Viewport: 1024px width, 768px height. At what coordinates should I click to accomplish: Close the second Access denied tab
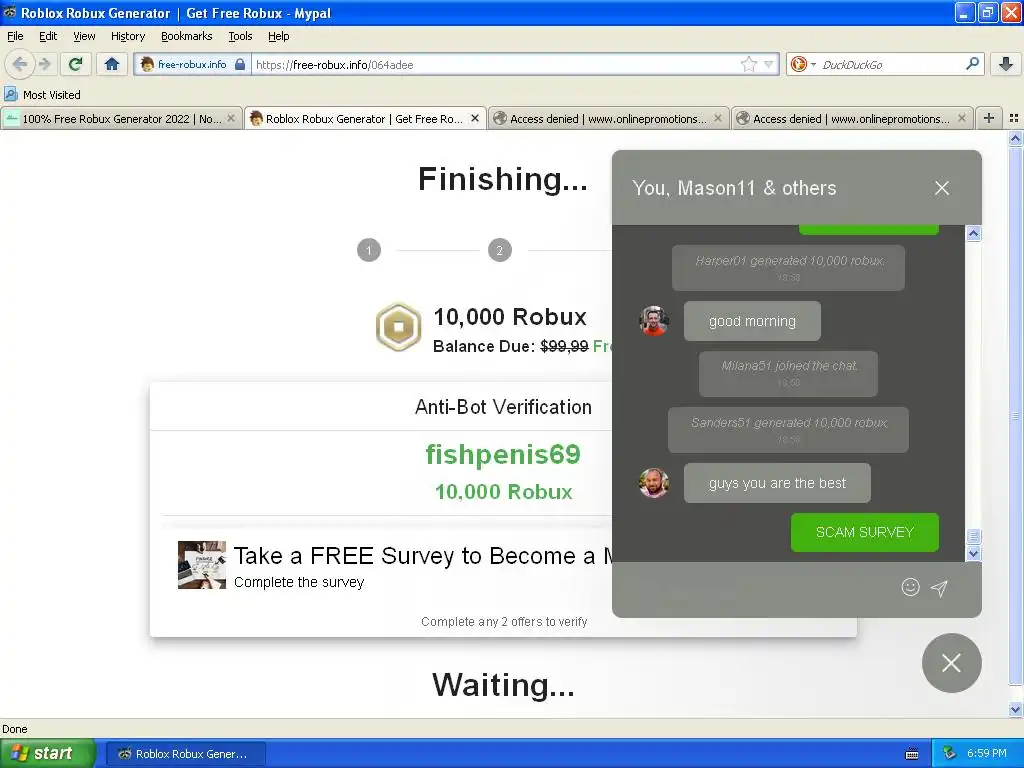pos(961,118)
